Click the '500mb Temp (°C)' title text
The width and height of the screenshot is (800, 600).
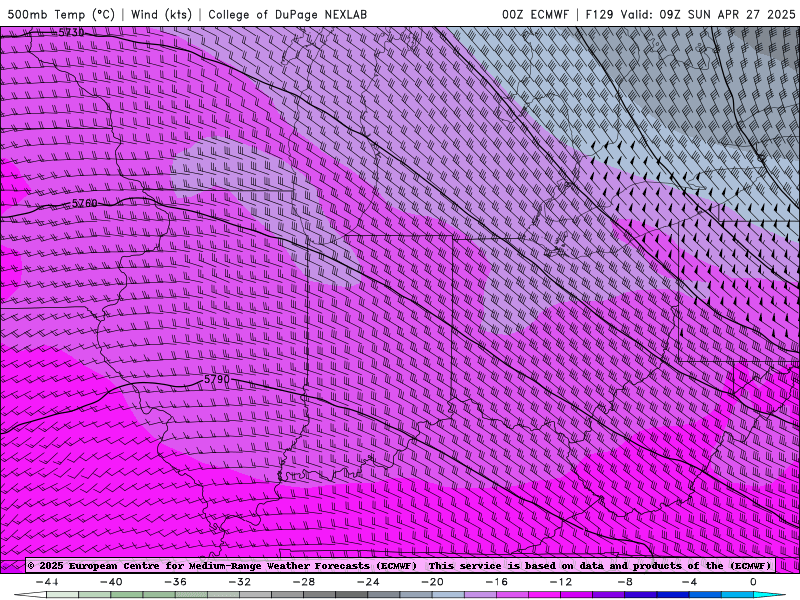point(61,14)
